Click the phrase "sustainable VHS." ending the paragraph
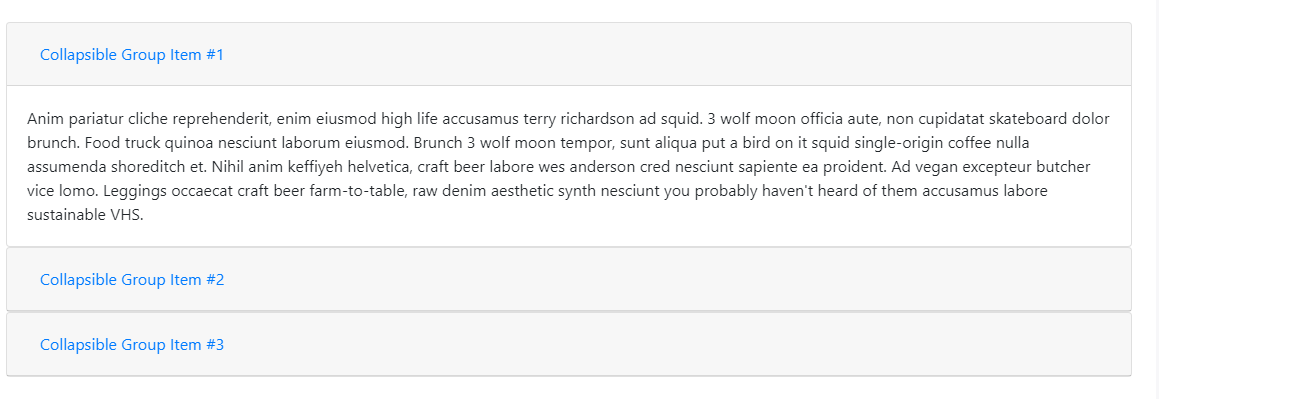This screenshot has width=1289, height=399. click(x=85, y=215)
